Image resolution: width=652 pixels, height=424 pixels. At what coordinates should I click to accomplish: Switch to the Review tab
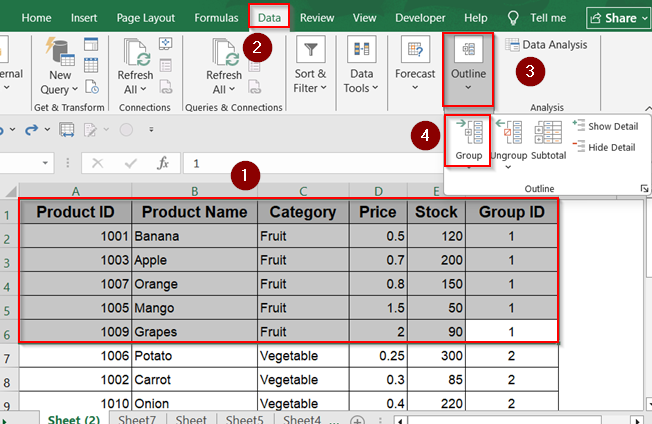pos(317,18)
